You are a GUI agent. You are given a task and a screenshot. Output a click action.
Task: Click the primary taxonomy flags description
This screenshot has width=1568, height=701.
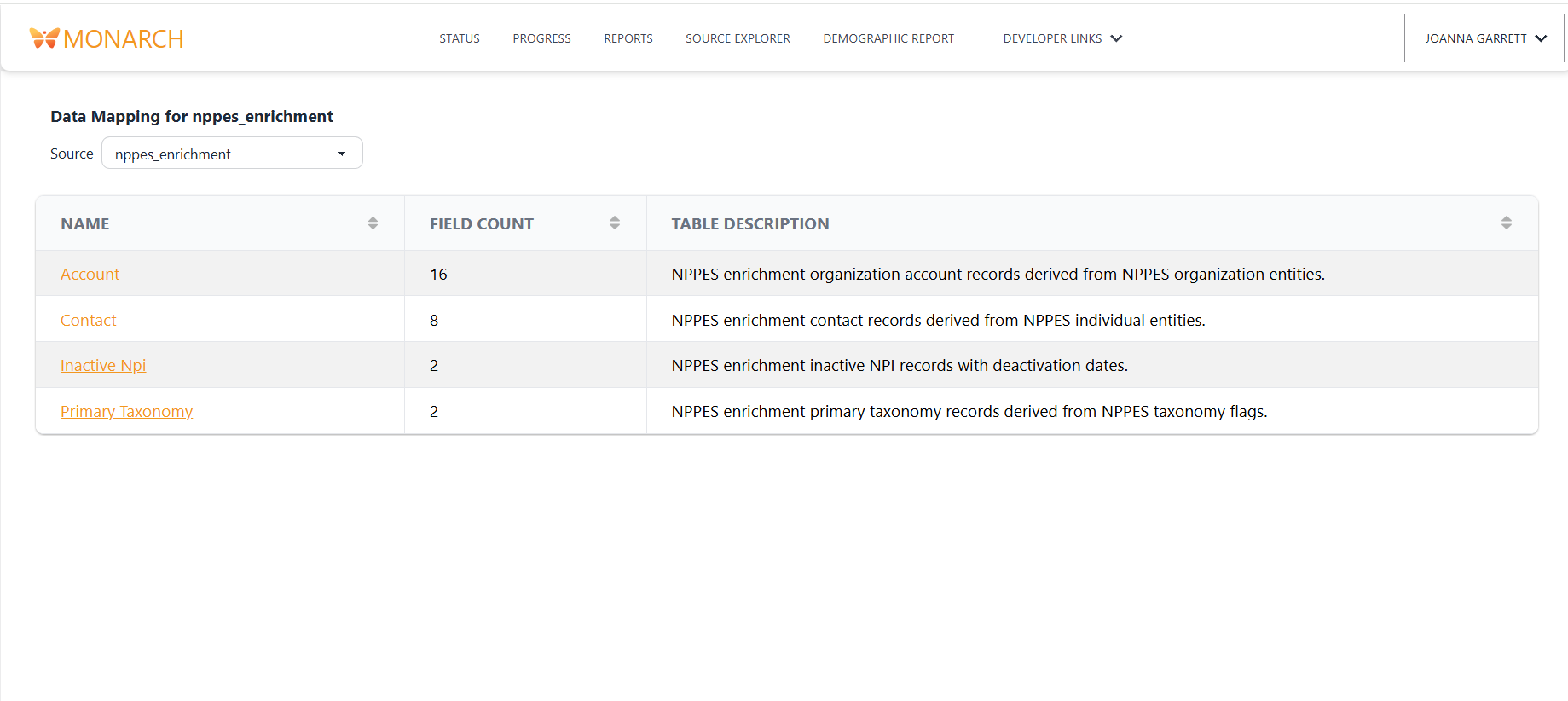pyautogui.click(x=969, y=412)
